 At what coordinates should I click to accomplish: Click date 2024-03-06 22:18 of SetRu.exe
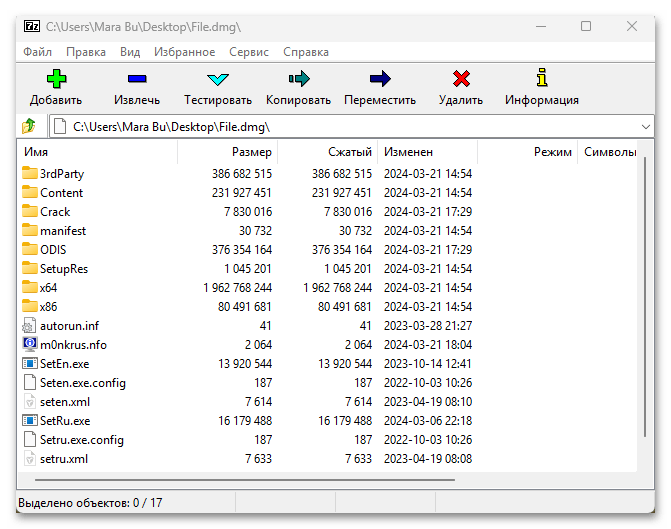coord(428,421)
